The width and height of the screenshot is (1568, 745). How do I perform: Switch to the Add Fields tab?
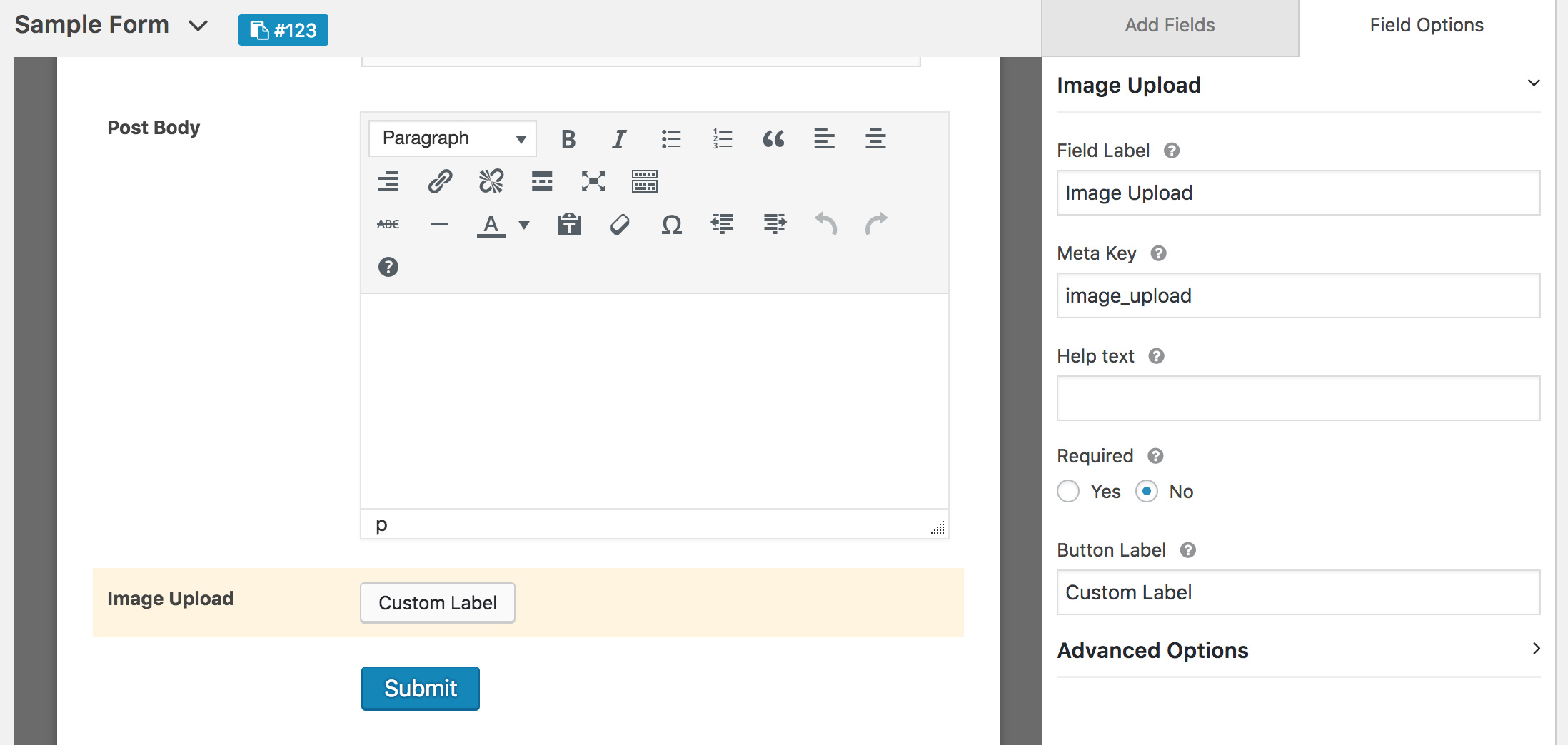(1170, 26)
